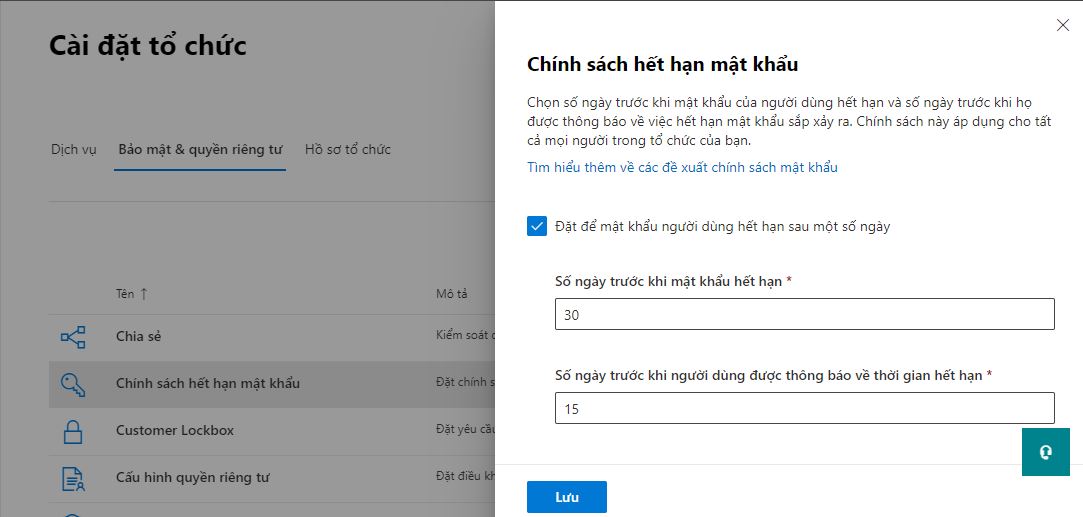Click the key icon for password policy
1083x517 pixels.
[x=73, y=384]
